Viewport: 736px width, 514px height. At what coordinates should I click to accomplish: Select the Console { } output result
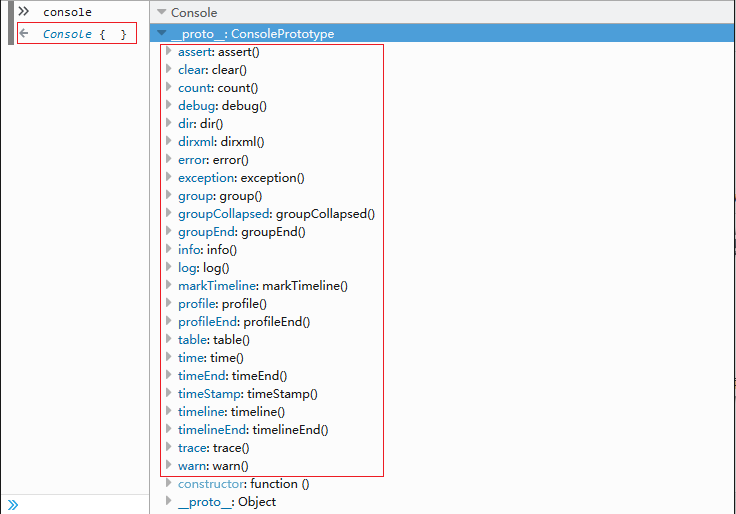pos(84,34)
